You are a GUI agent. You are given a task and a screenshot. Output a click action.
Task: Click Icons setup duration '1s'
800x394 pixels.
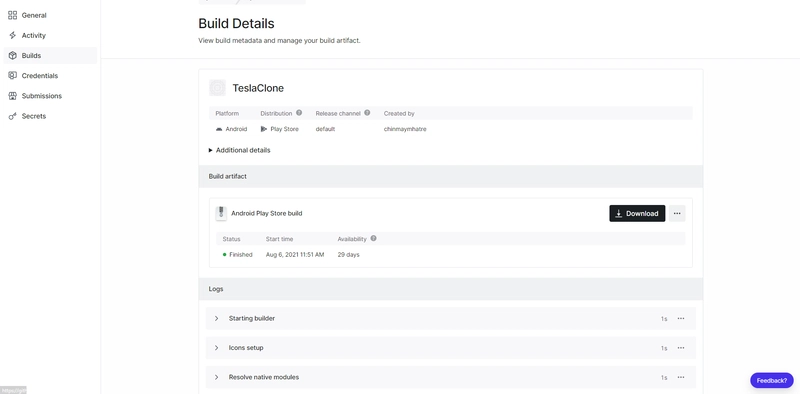point(664,349)
